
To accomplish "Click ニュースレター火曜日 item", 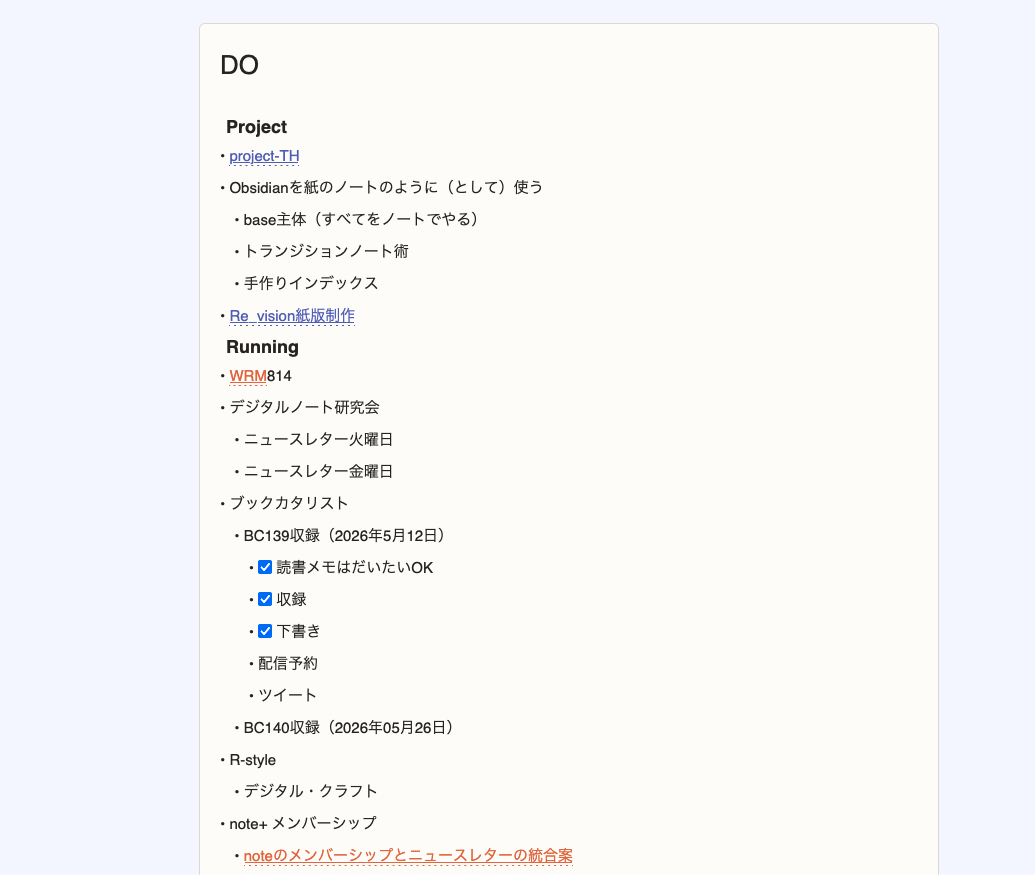I will point(318,439).
